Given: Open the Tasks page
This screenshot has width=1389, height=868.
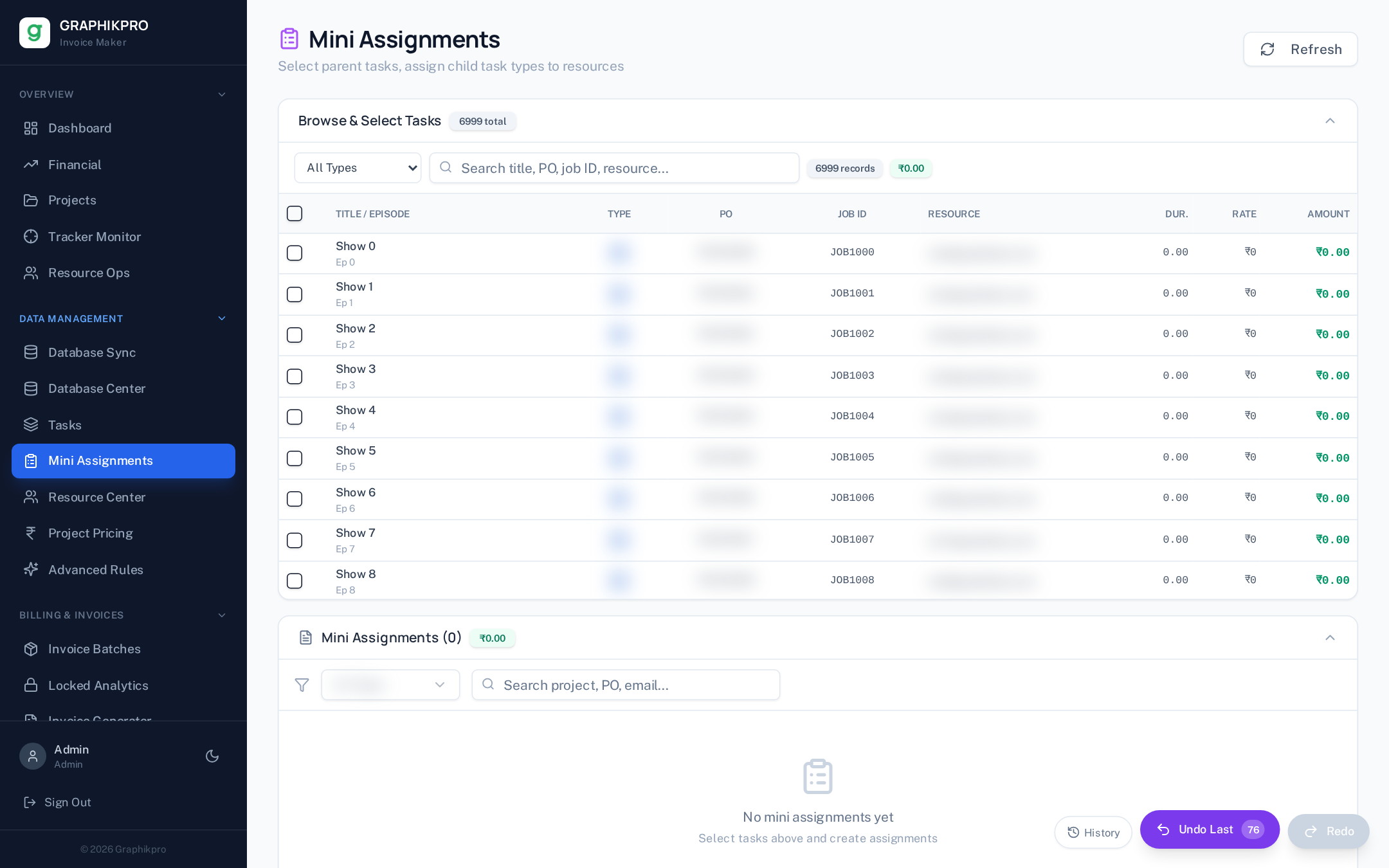Looking at the screenshot, I should [123, 425].
